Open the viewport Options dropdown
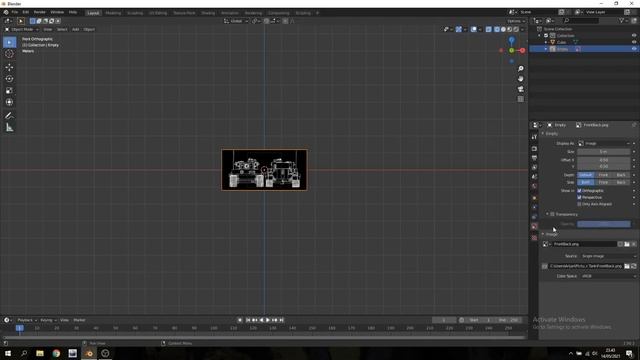This screenshot has width=640, height=360. (516, 21)
